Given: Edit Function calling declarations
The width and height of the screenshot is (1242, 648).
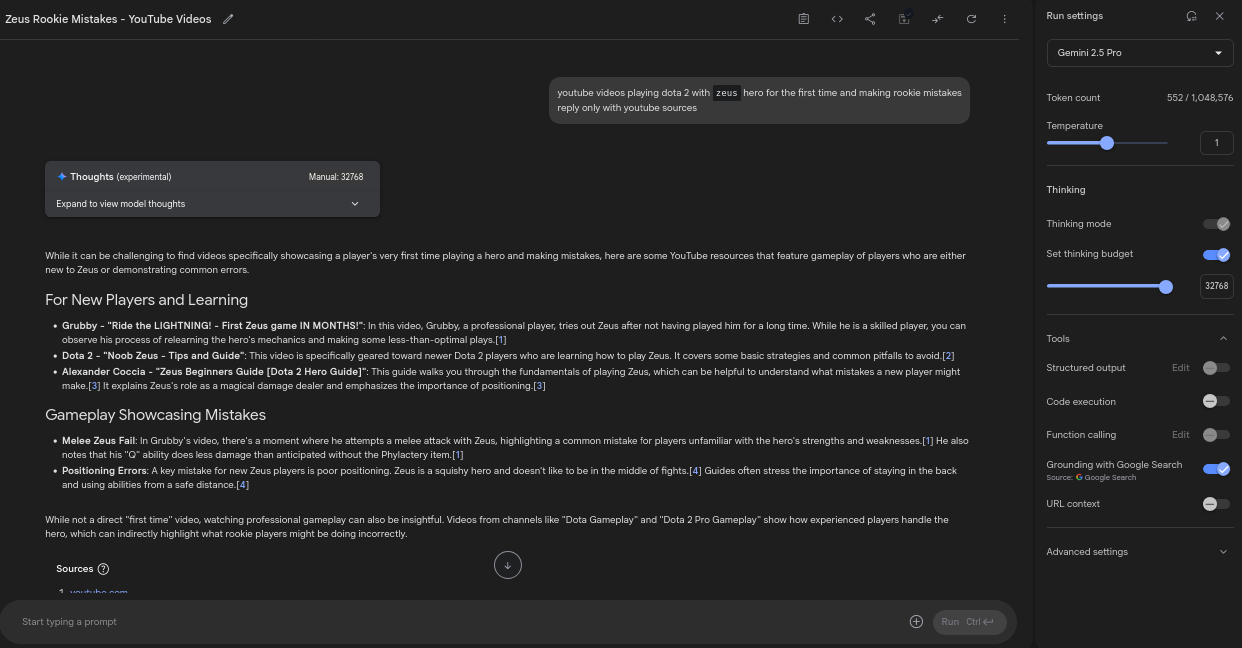Looking at the screenshot, I should (x=1180, y=435).
